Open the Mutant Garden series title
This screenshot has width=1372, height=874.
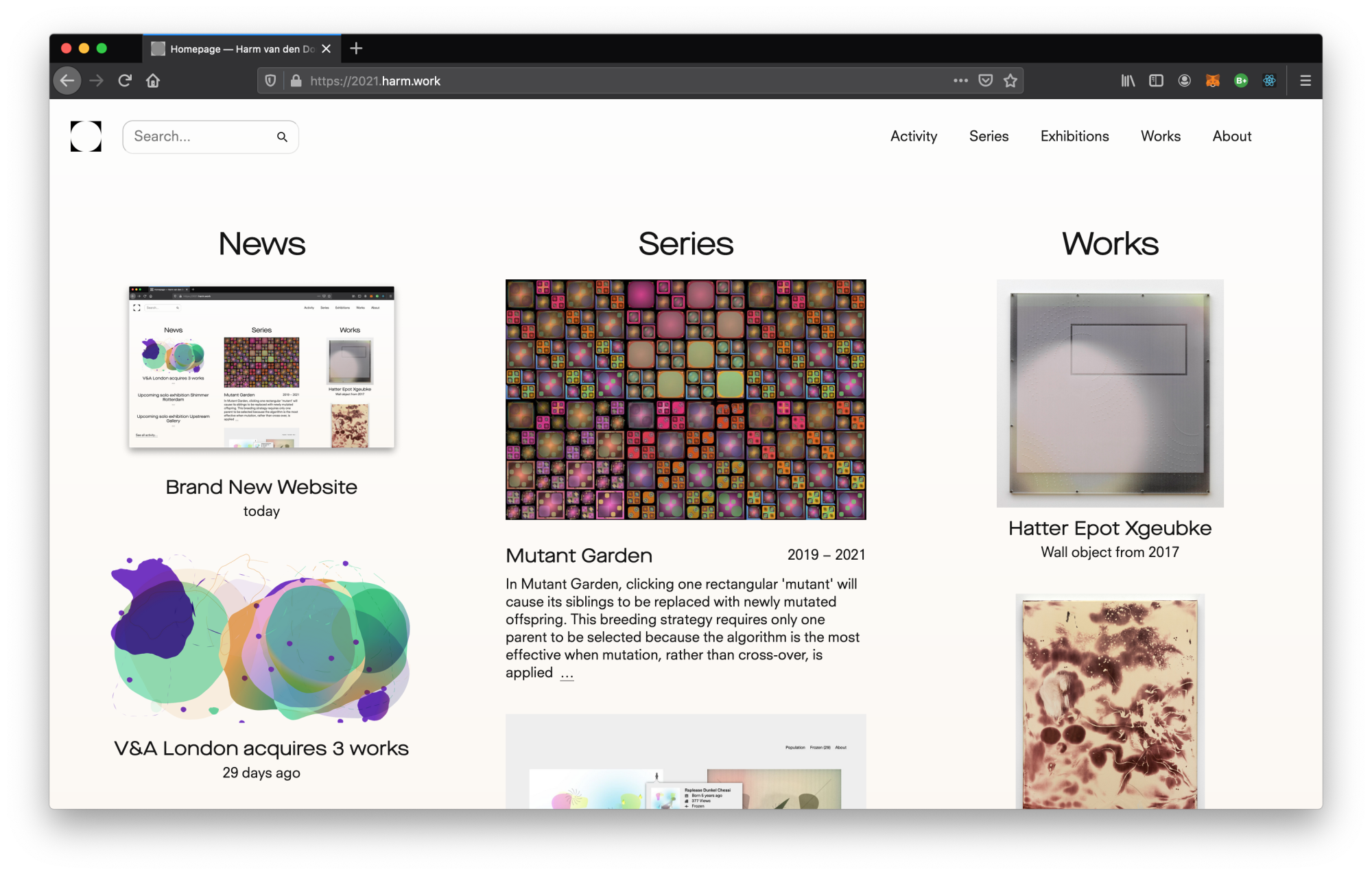[x=579, y=556]
